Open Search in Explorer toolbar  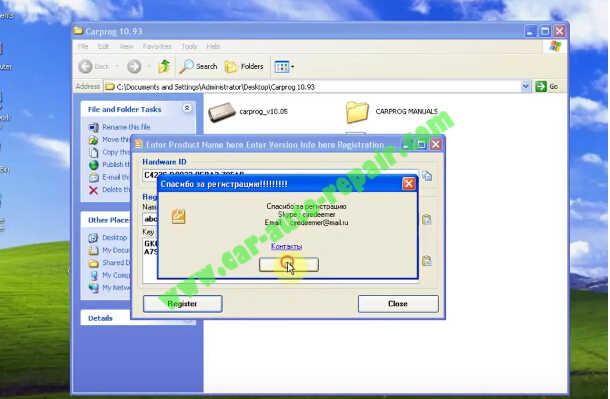(x=198, y=66)
